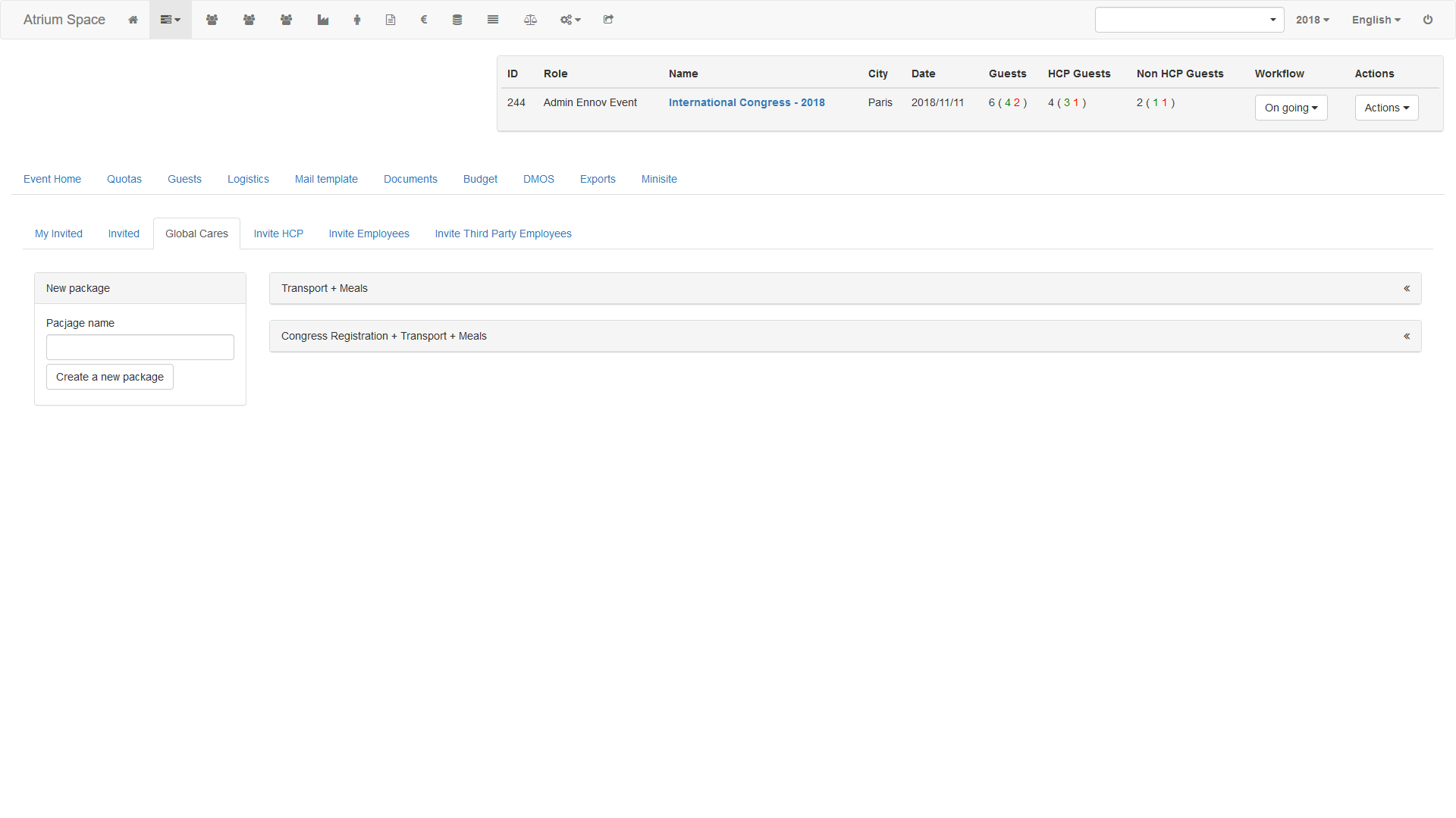
Task: Click Create a new package button
Action: click(110, 377)
